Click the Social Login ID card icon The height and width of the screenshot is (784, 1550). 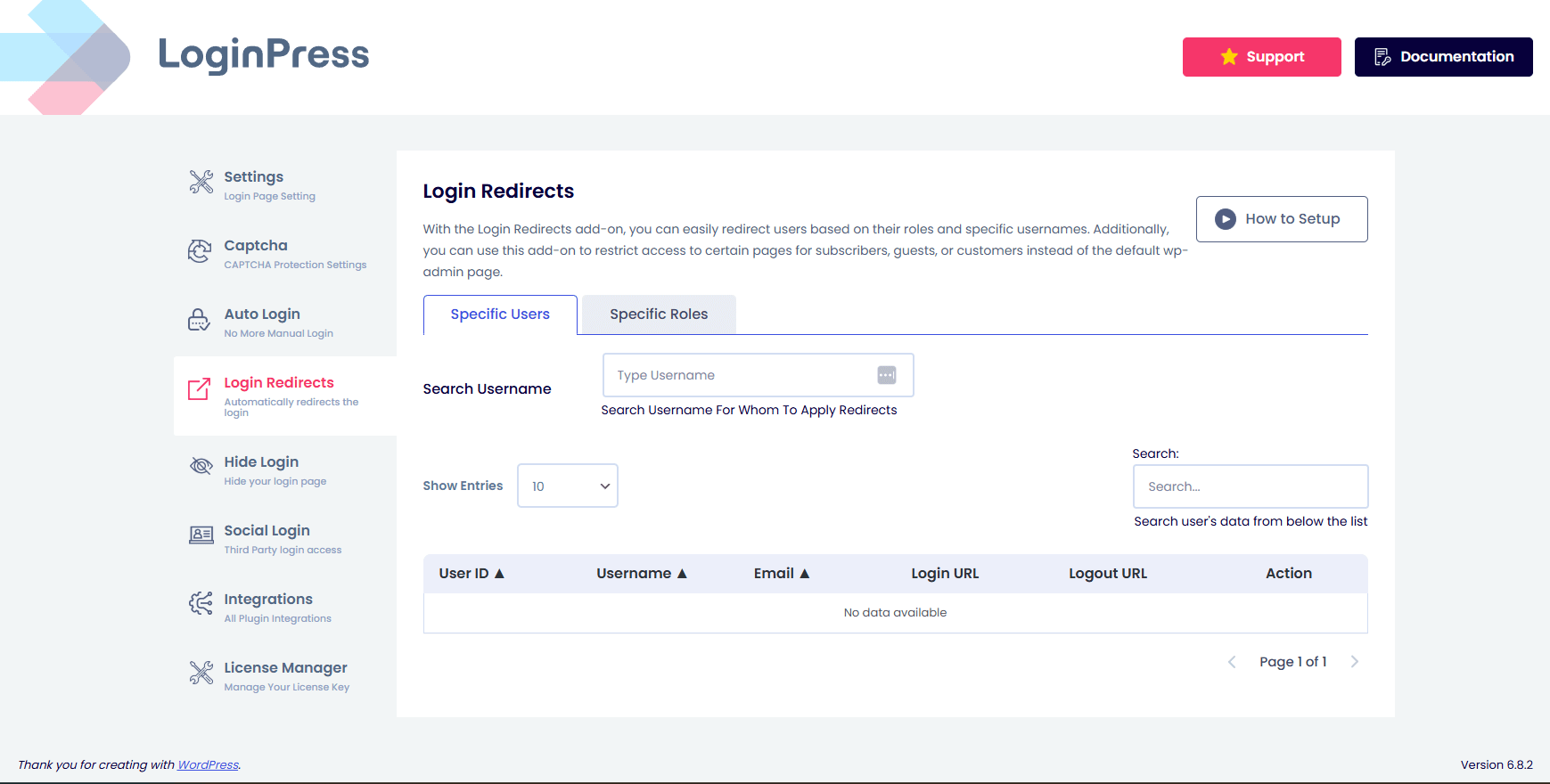(x=201, y=535)
